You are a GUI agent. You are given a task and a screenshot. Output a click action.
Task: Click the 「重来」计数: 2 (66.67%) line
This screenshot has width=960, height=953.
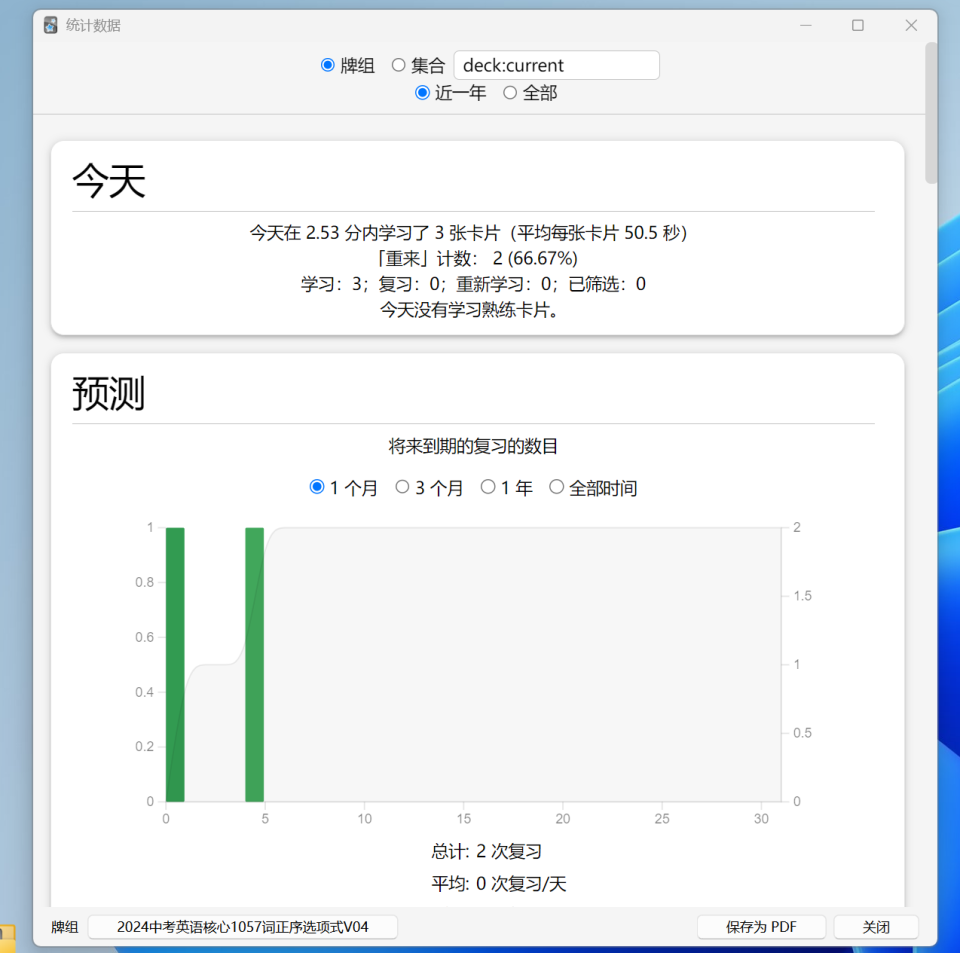tap(475, 258)
